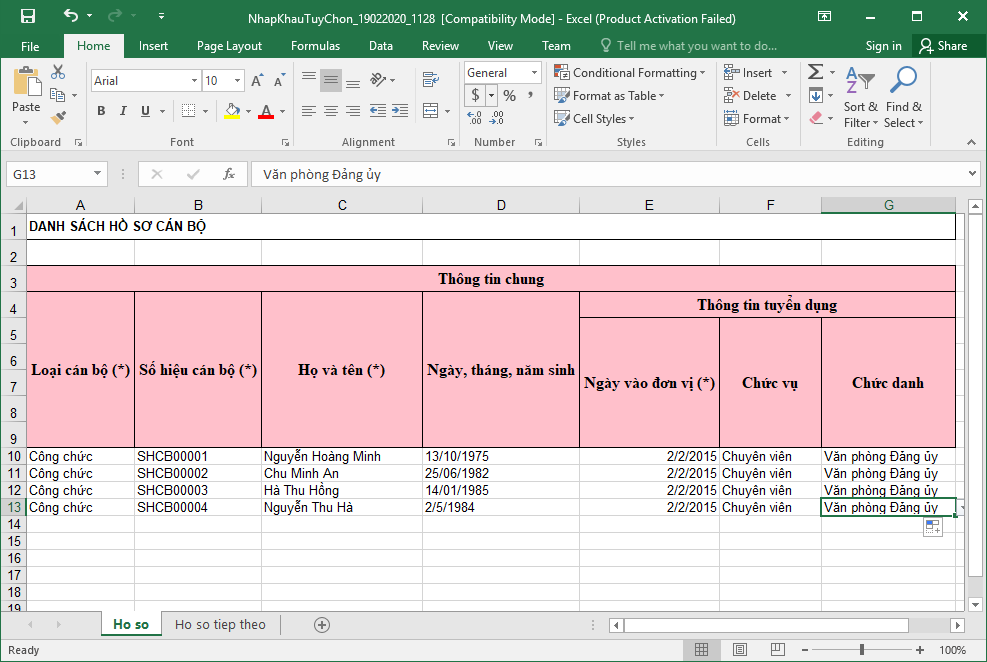987x662 pixels.
Task: Switch to Page Layout view in status bar
Action: pyautogui.click(x=740, y=650)
